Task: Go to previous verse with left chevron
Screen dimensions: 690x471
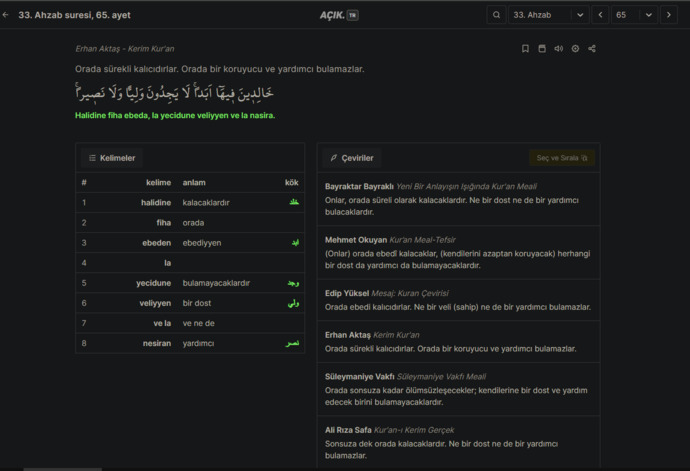Action: coord(600,15)
